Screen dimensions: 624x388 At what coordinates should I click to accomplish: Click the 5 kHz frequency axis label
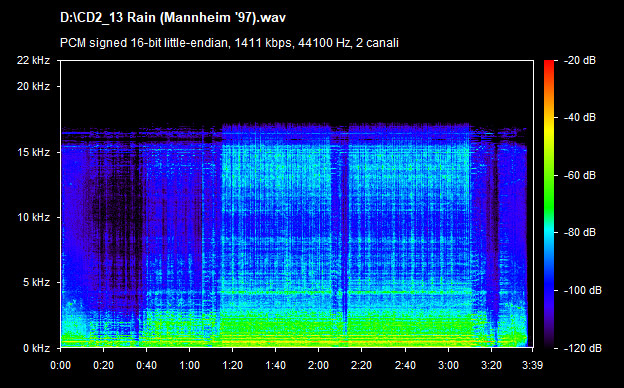click(x=36, y=283)
